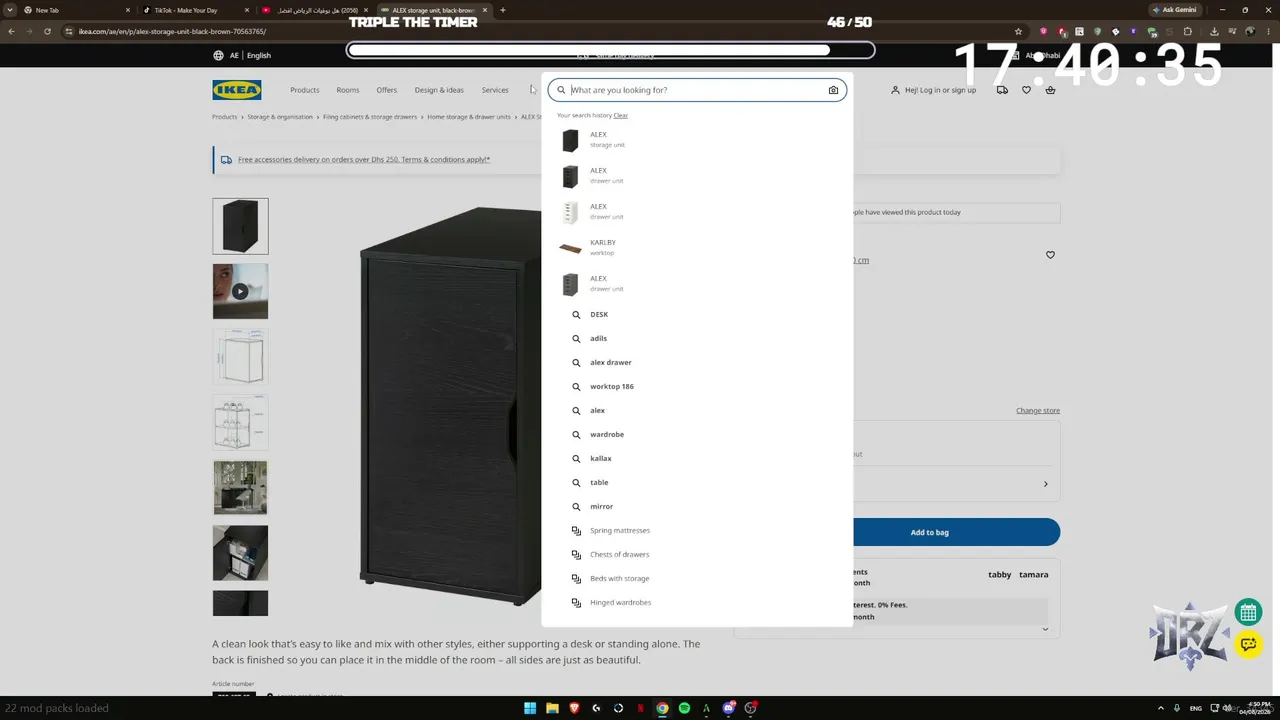
Task: Clear the search history
Action: tap(621, 115)
